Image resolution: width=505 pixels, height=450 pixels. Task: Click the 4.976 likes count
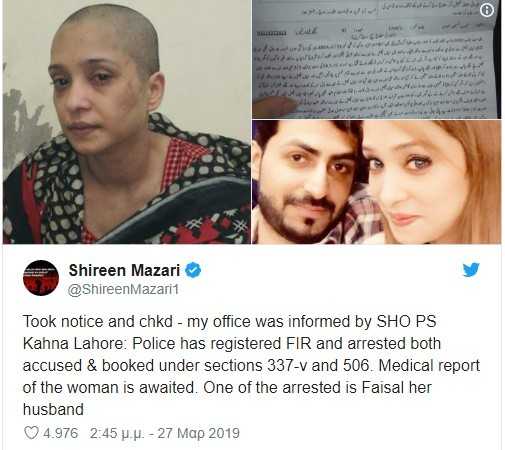click(61, 433)
